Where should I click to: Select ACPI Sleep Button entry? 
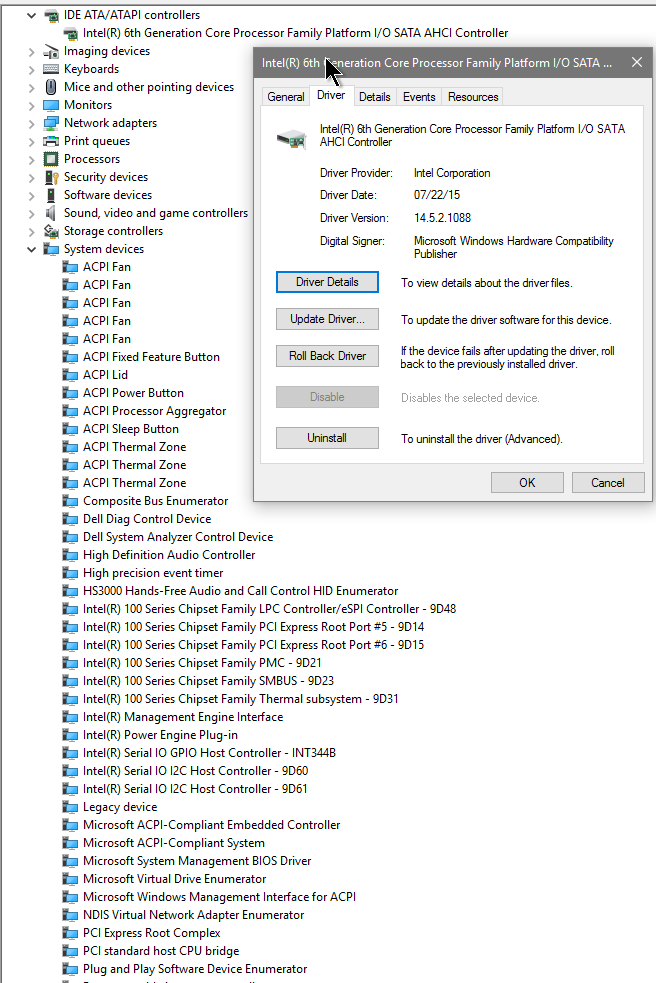130,429
